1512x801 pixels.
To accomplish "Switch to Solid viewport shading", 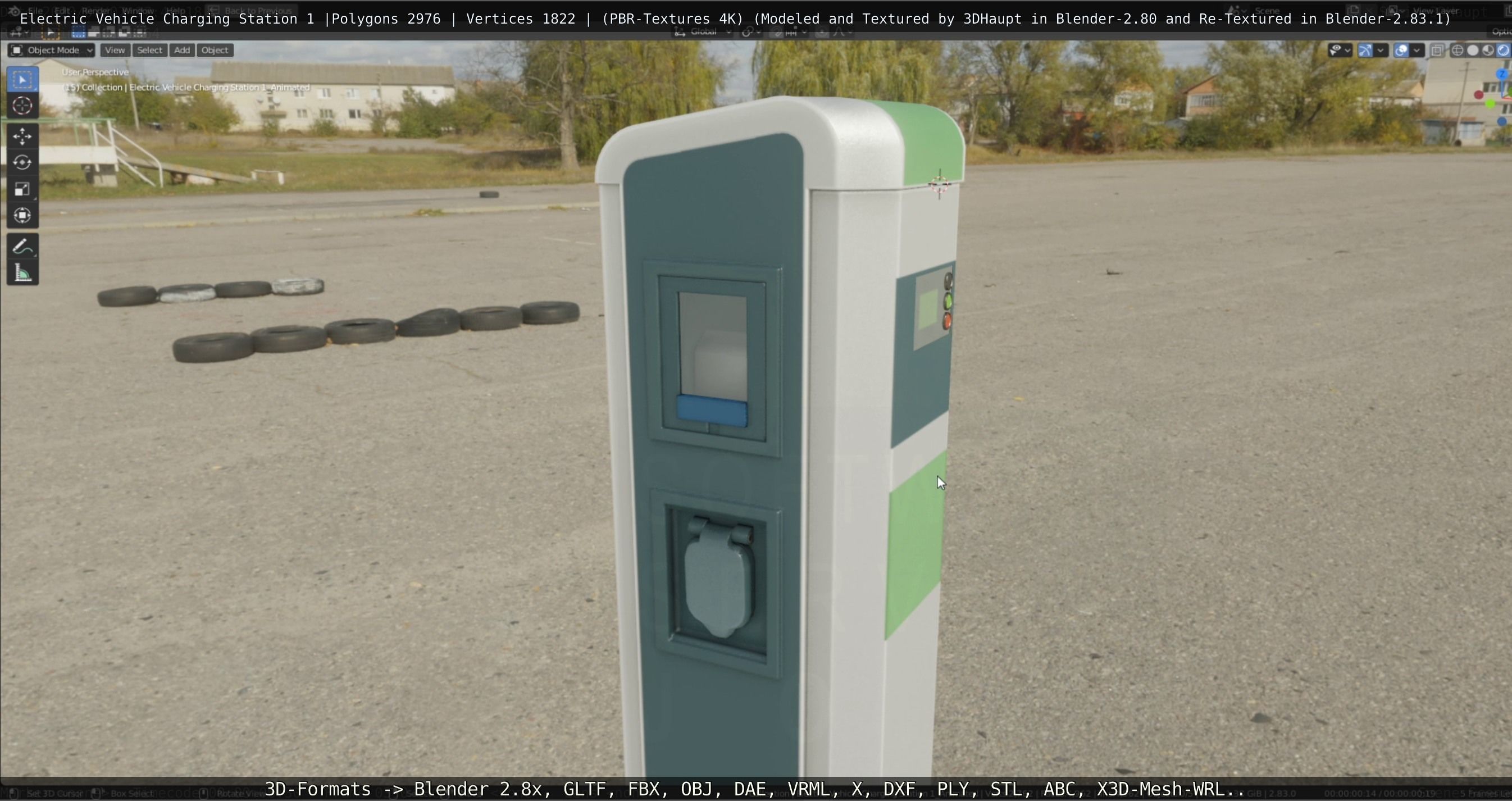I will (1473, 51).
